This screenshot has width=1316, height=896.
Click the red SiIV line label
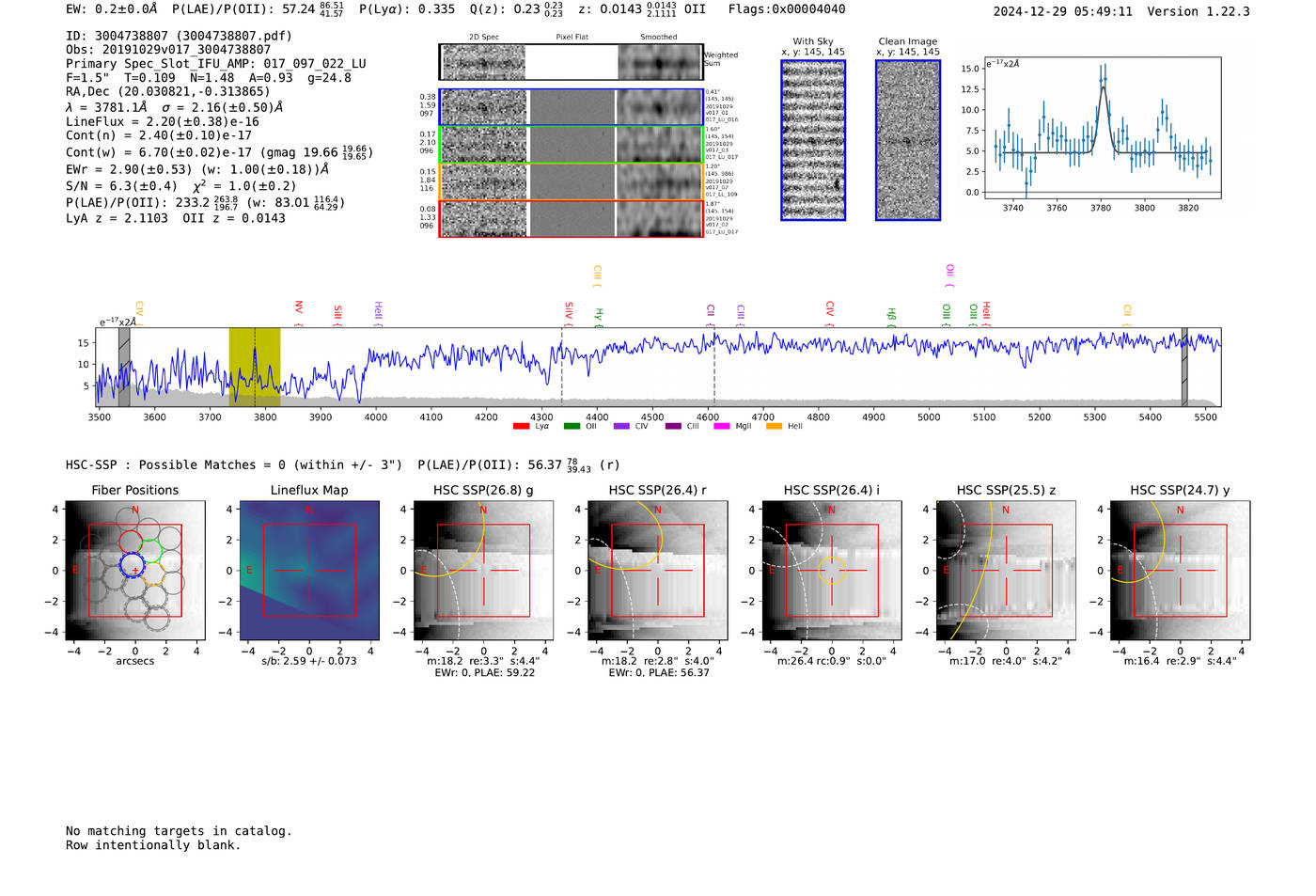tap(568, 313)
